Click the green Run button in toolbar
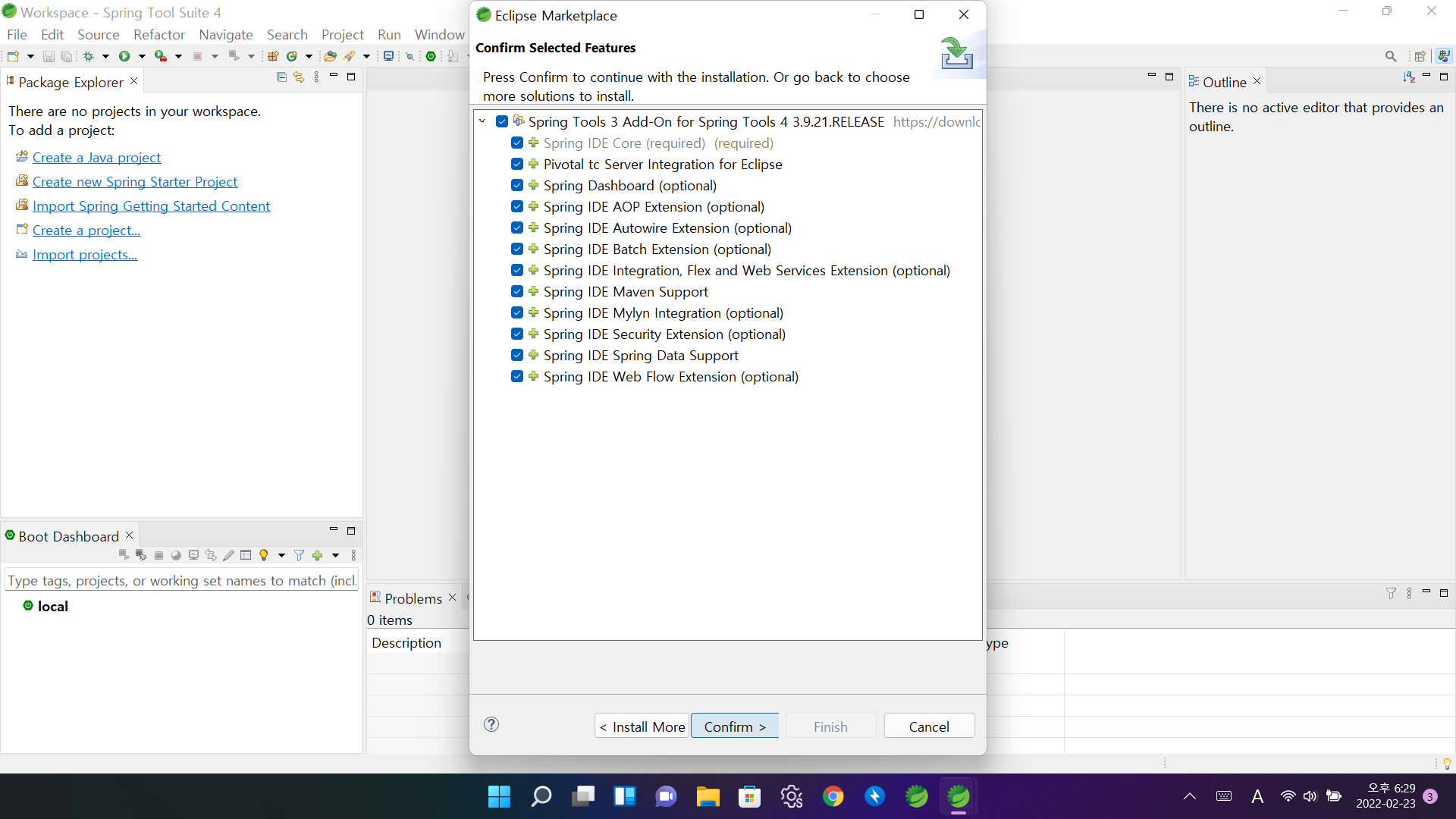1456x819 pixels. coord(124,56)
